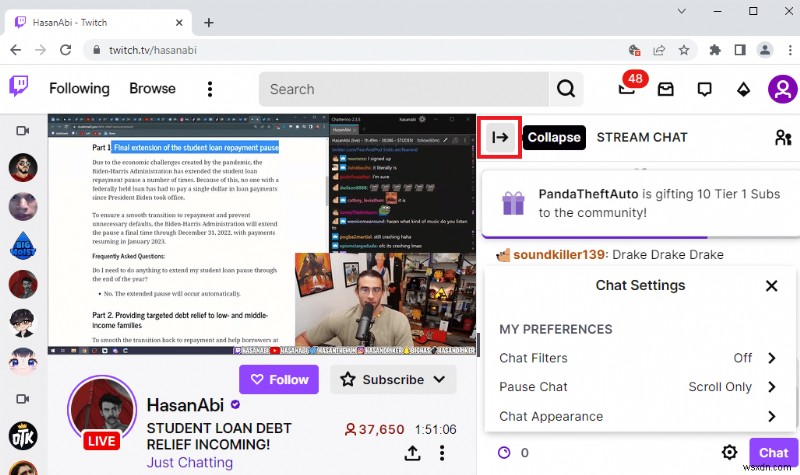800x475 pixels.
Task: Open chat settings gear icon
Action: click(x=729, y=452)
